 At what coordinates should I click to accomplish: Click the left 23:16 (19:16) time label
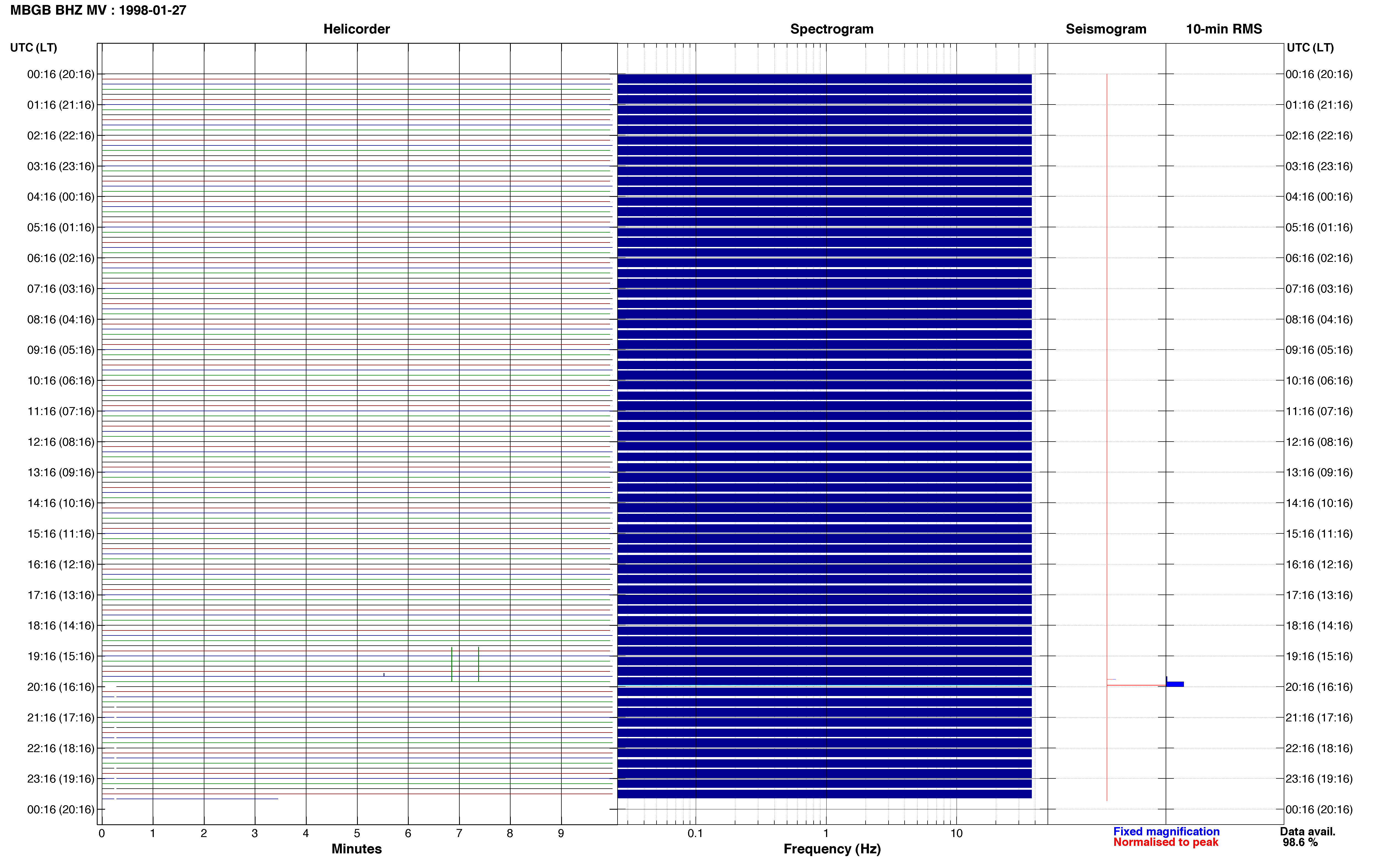coord(61,778)
